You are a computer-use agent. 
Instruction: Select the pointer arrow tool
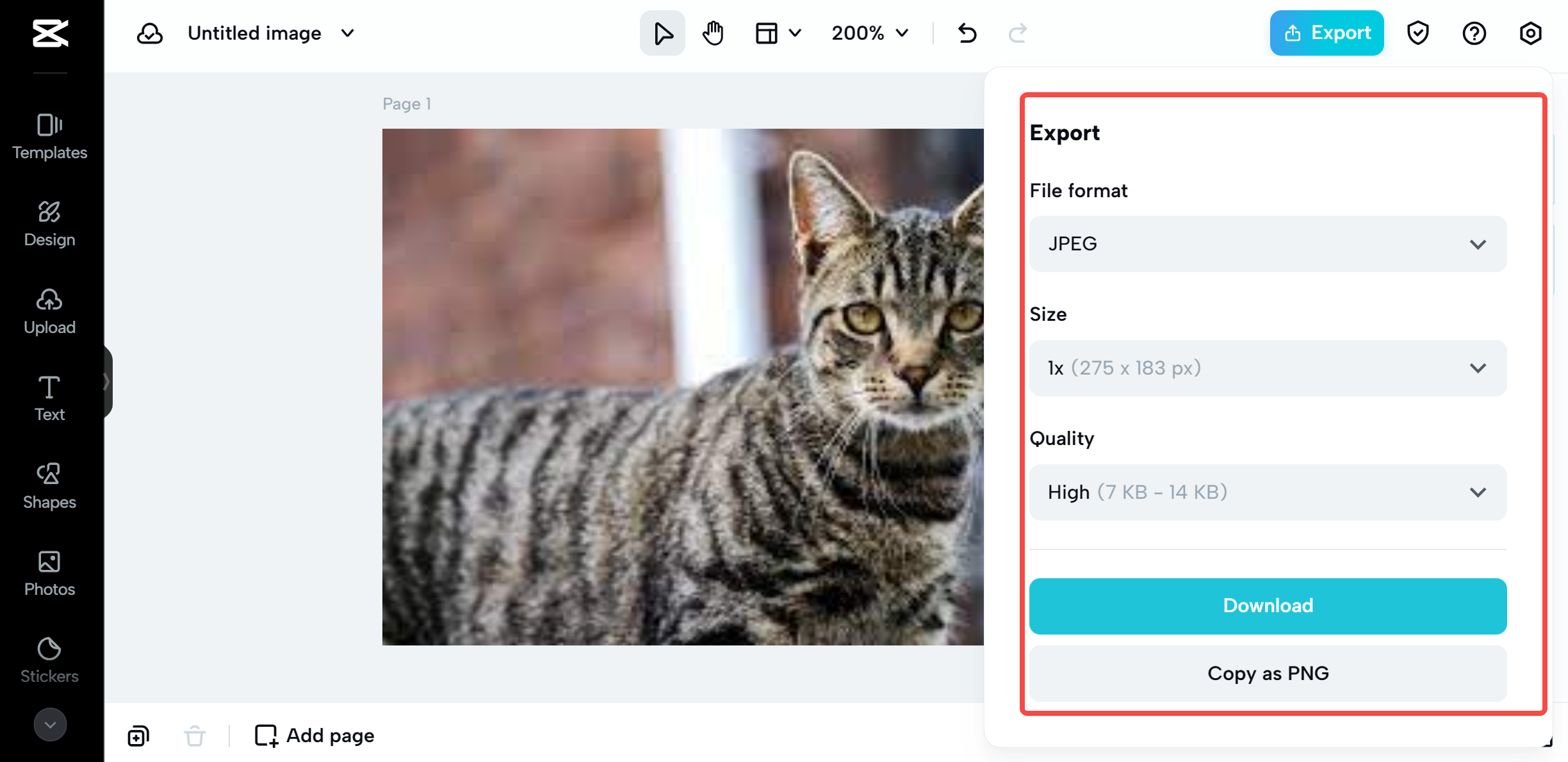click(x=662, y=33)
